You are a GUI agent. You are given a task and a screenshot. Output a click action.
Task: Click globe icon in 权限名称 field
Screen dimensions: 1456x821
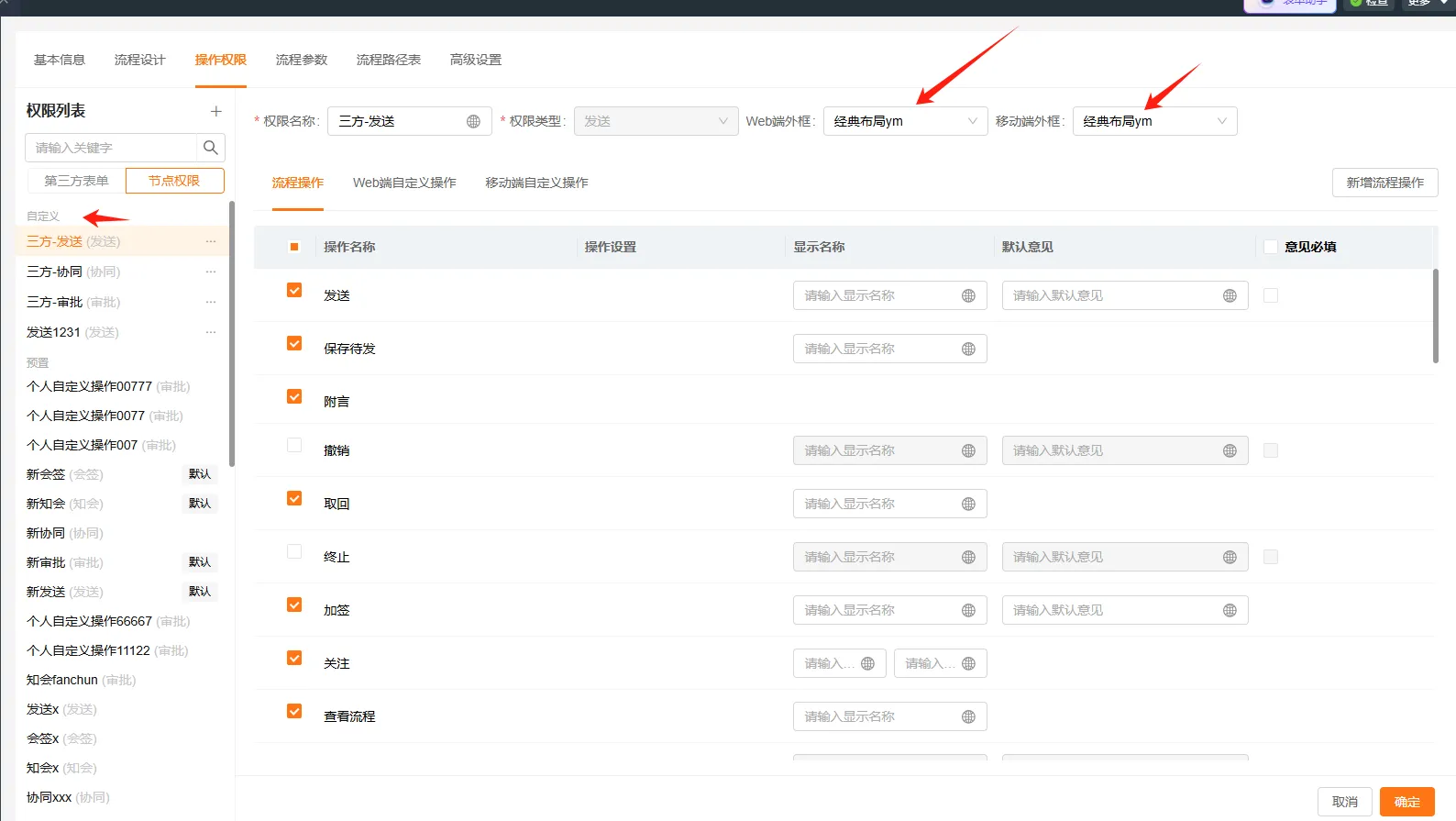pyautogui.click(x=473, y=122)
